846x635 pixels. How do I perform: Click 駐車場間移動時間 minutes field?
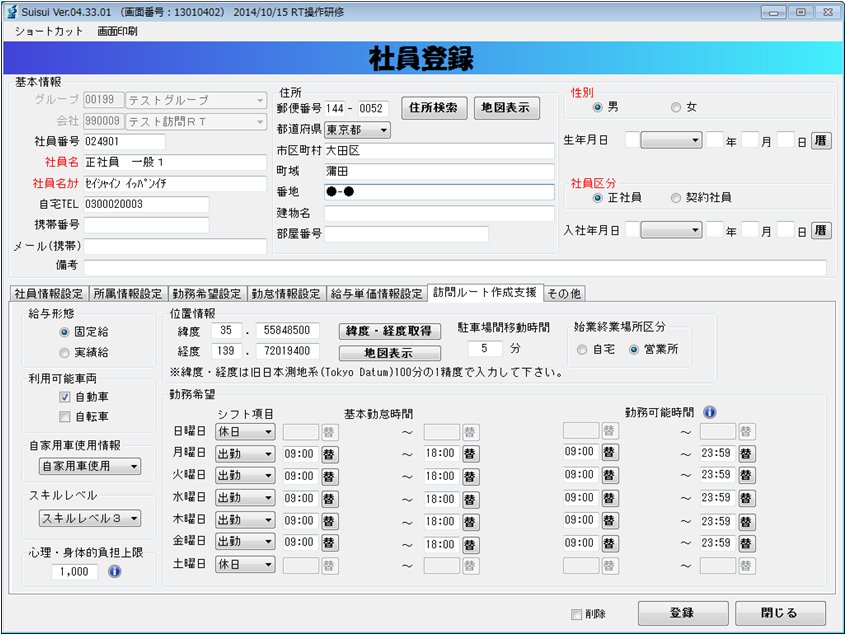pyautogui.click(x=486, y=349)
